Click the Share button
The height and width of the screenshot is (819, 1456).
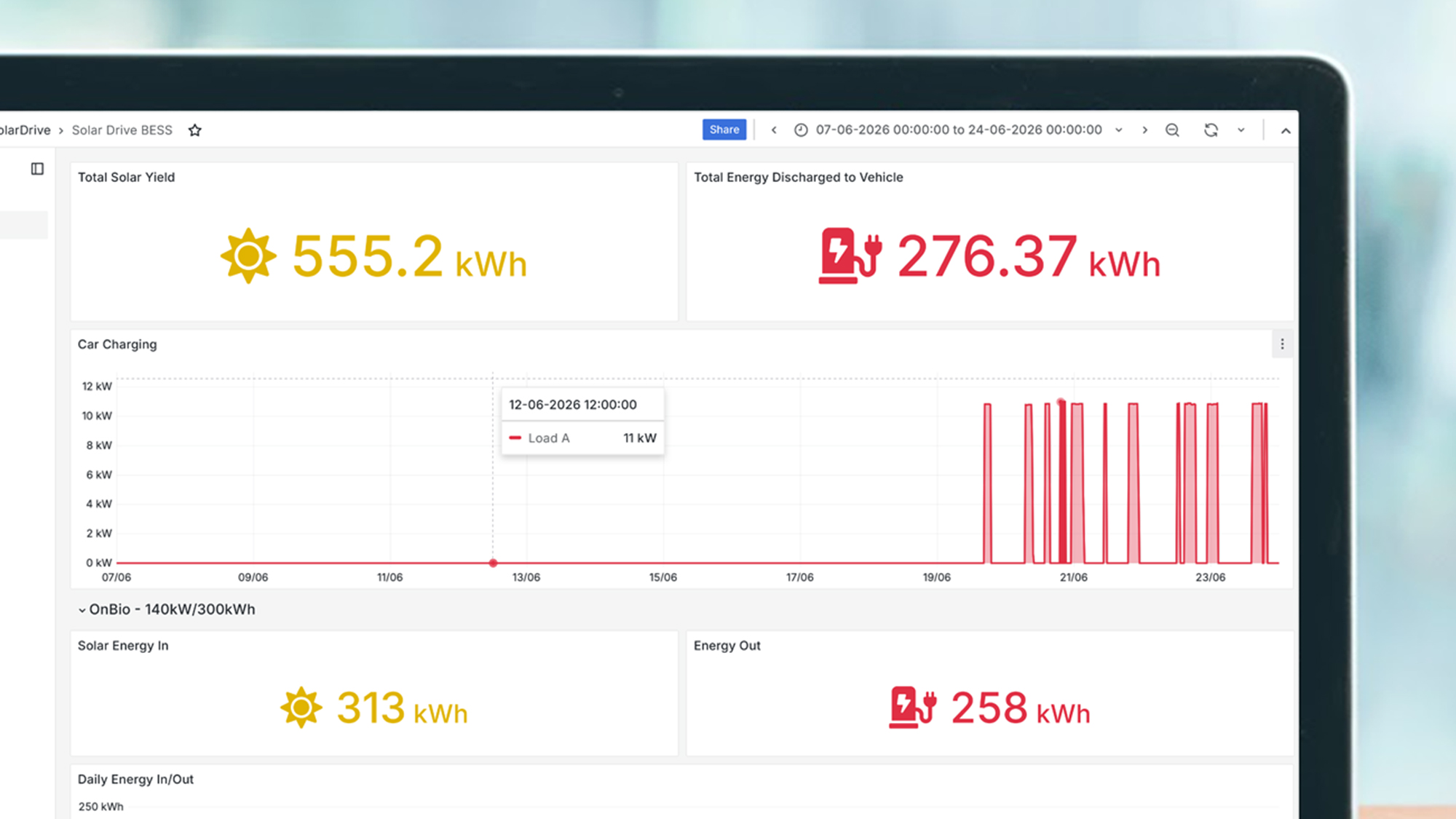point(724,130)
